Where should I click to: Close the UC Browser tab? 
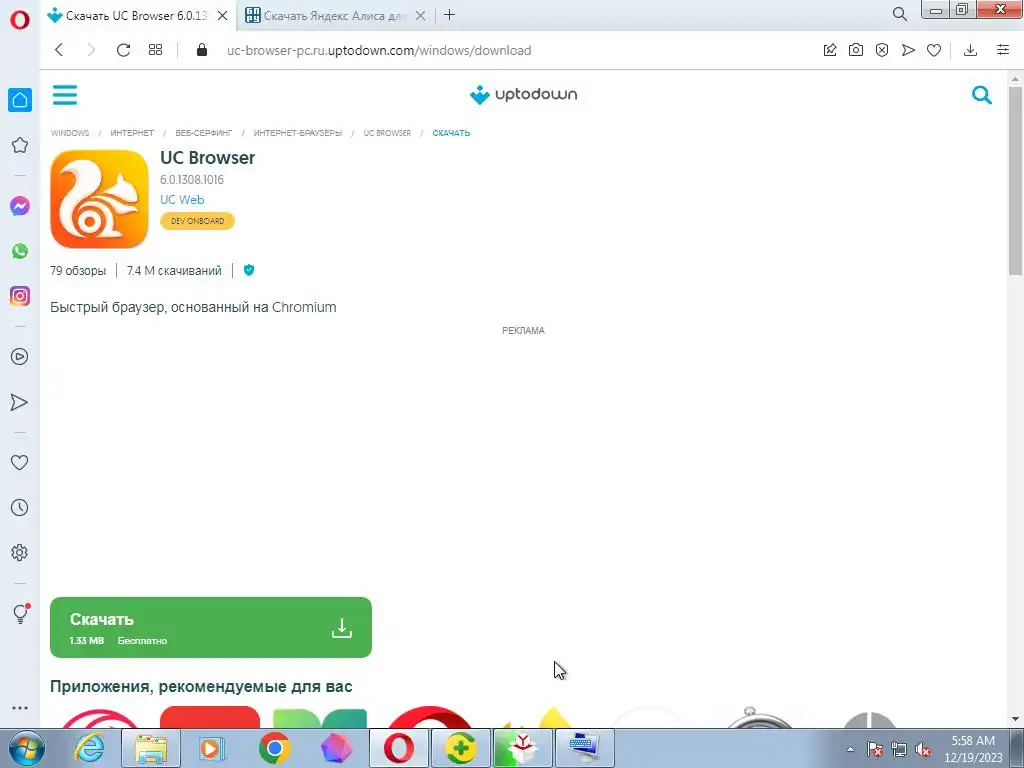222,16
